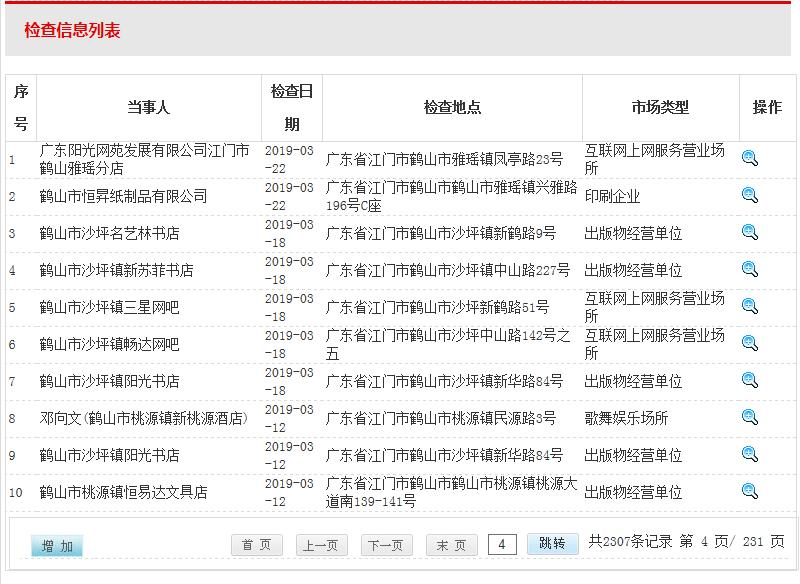Click the 检查日期 column header
Screen dimensions: 800x584
coord(290,107)
